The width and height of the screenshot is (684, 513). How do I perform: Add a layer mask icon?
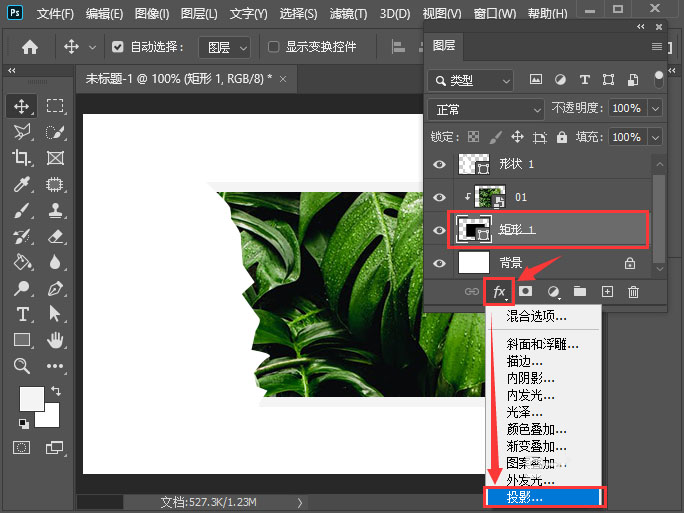pyautogui.click(x=525, y=292)
